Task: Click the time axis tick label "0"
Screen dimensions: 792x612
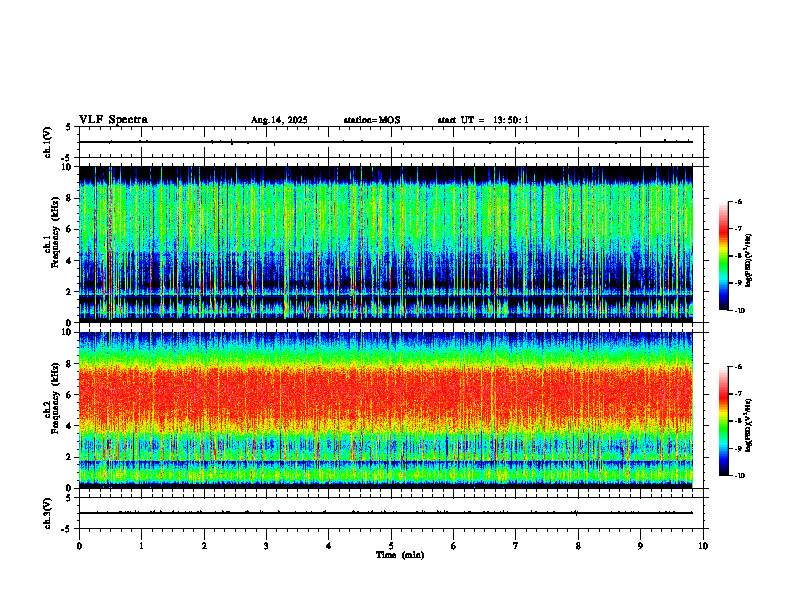Action: point(79,546)
